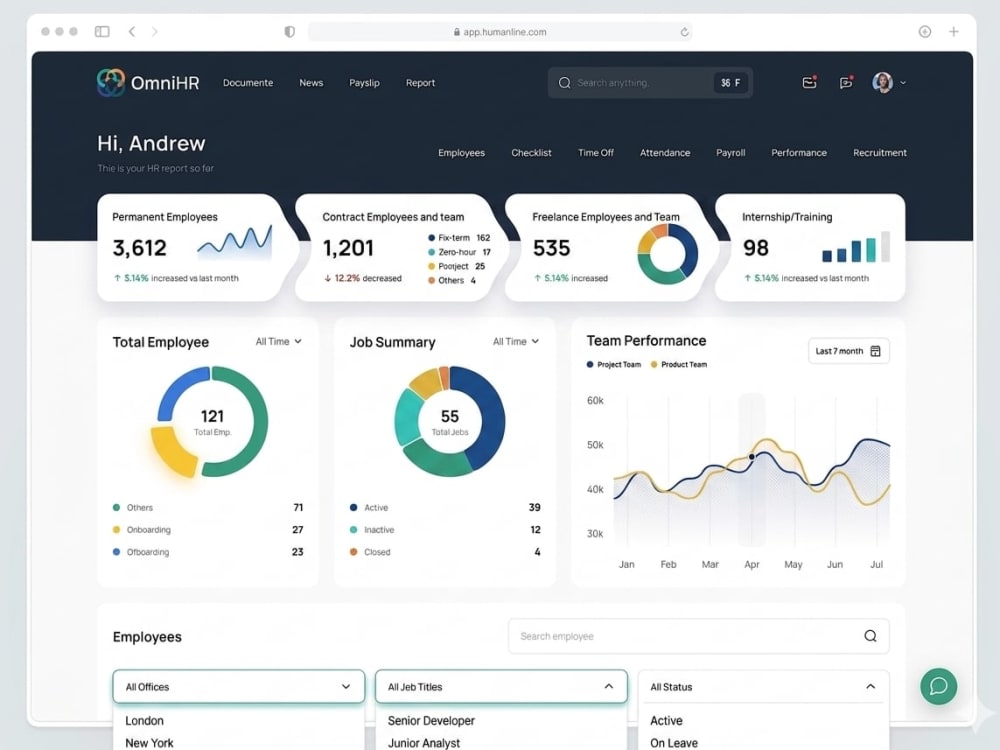Open the Report menu item
Viewport: 1000px width, 750px height.
click(x=420, y=83)
